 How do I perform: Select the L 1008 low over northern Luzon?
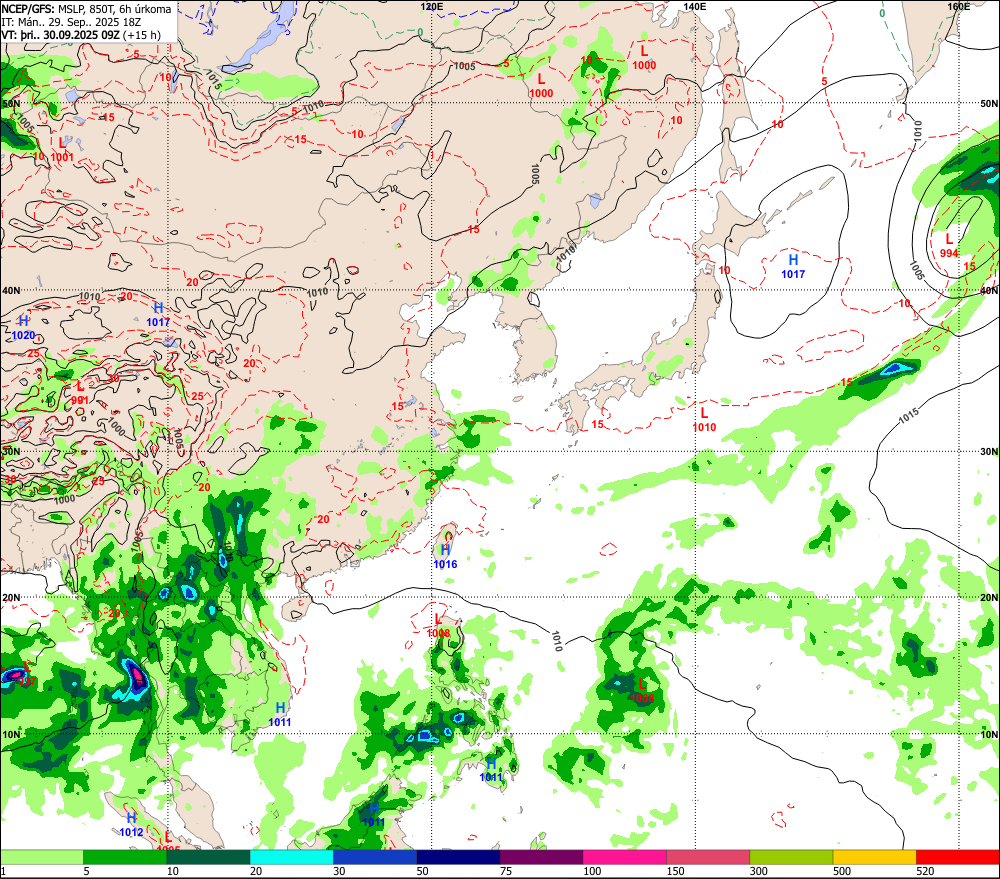438,626
